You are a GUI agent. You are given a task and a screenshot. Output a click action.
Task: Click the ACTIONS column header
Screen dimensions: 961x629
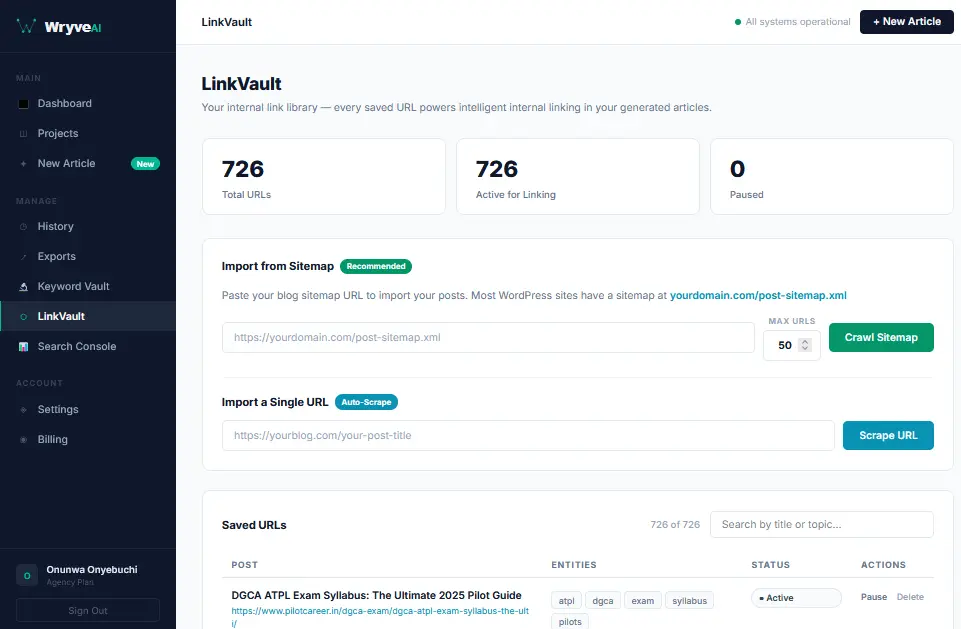[883, 565]
